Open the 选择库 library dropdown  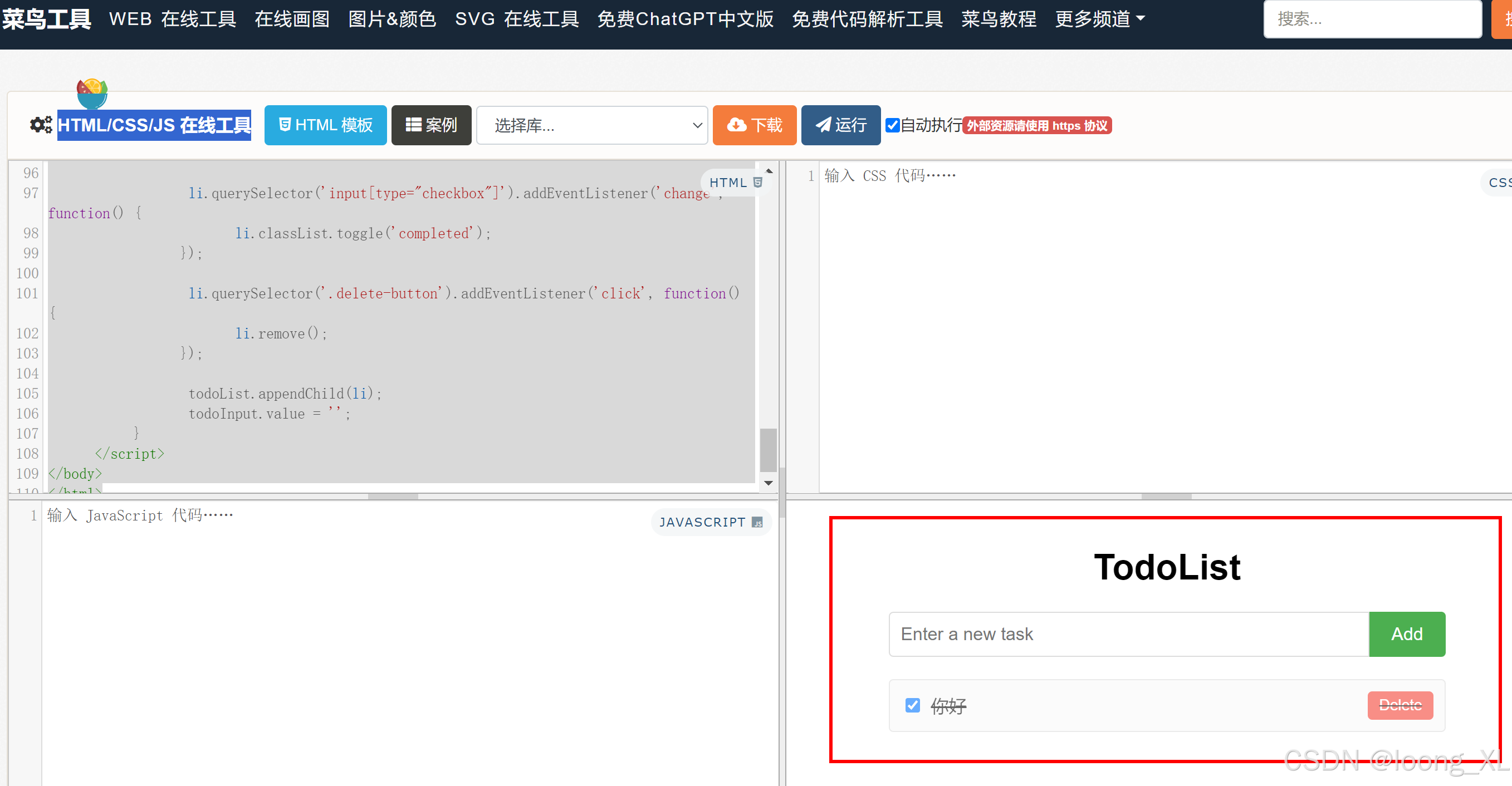[591, 125]
